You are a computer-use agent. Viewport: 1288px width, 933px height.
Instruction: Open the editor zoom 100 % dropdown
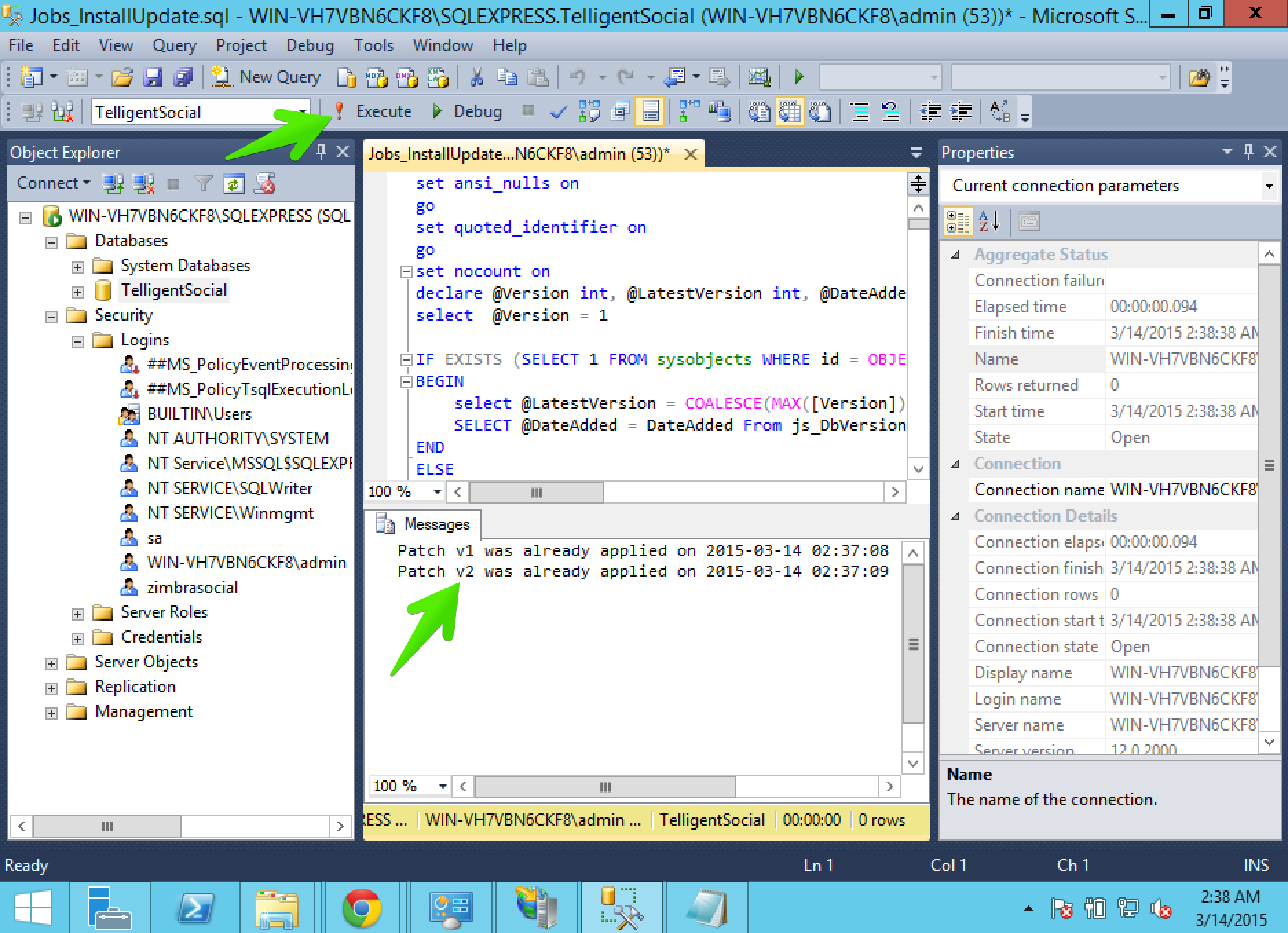pos(437,491)
